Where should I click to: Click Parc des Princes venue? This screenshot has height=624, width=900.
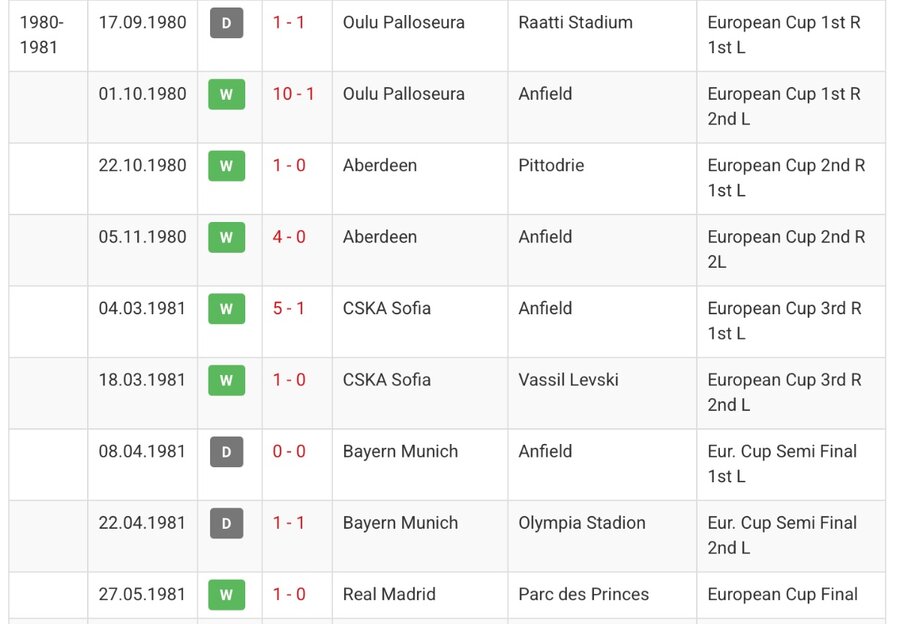coord(583,594)
